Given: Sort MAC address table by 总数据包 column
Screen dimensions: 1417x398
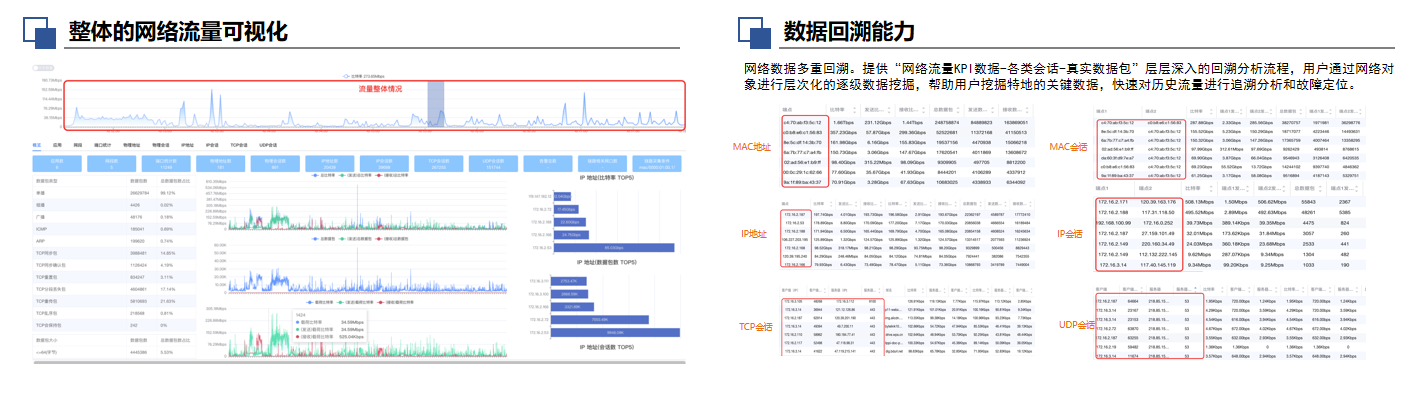Looking at the screenshot, I should 946,110.
